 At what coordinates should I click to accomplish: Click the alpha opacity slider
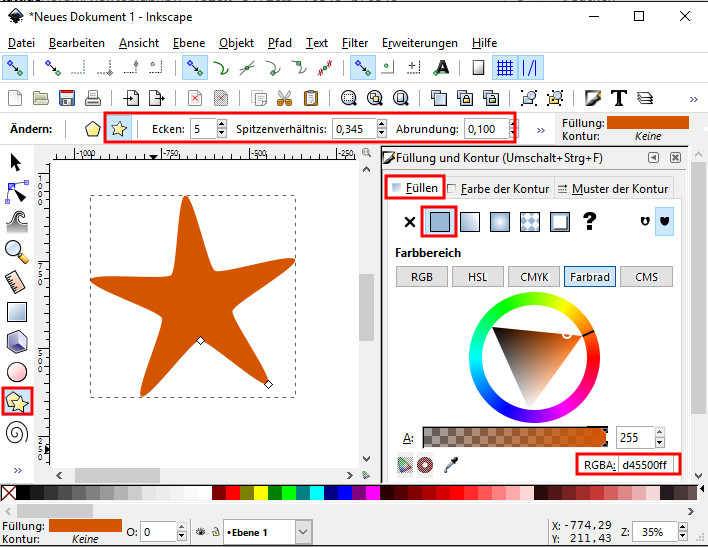click(x=514, y=437)
